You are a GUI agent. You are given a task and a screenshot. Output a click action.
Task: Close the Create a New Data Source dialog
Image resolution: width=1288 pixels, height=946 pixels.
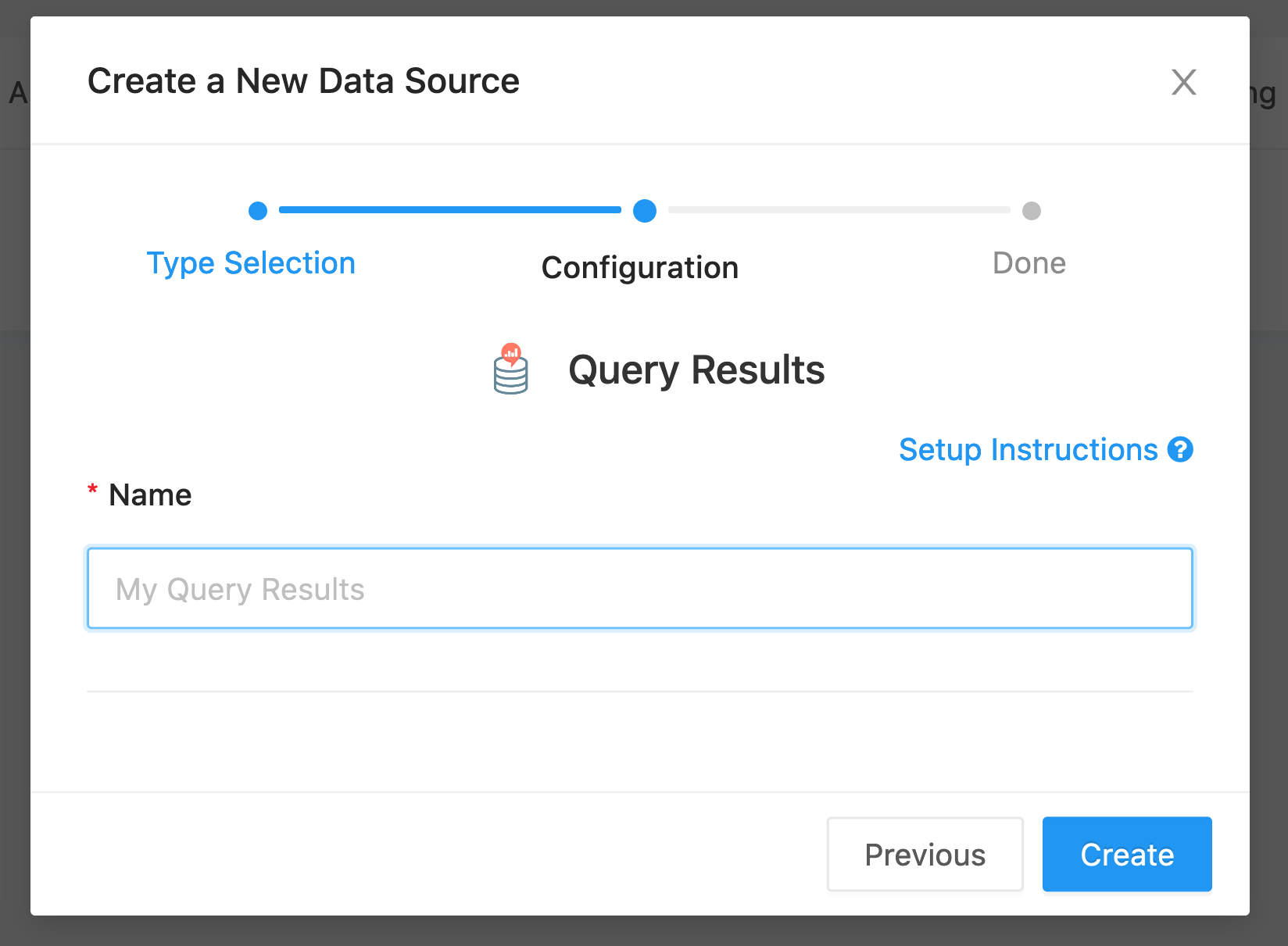click(1183, 82)
